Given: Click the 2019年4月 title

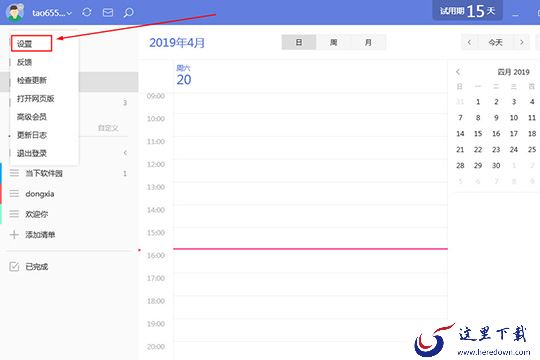Looking at the screenshot, I should pos(177,43).
